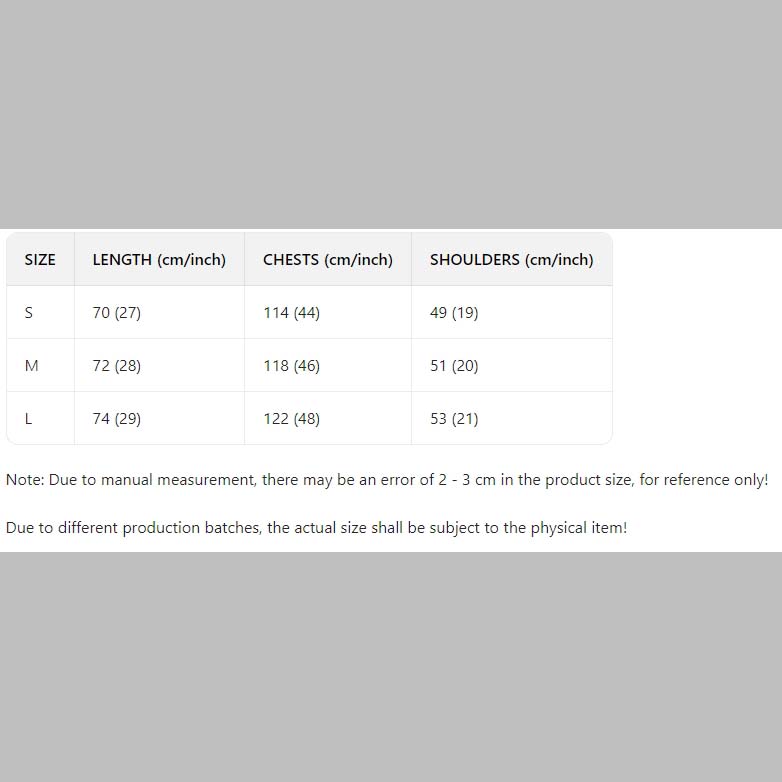This screenshot has width=782, height=782.
Task: Select the CHESTS (cm/inch) header cell
Action: [x=328, y=260]
